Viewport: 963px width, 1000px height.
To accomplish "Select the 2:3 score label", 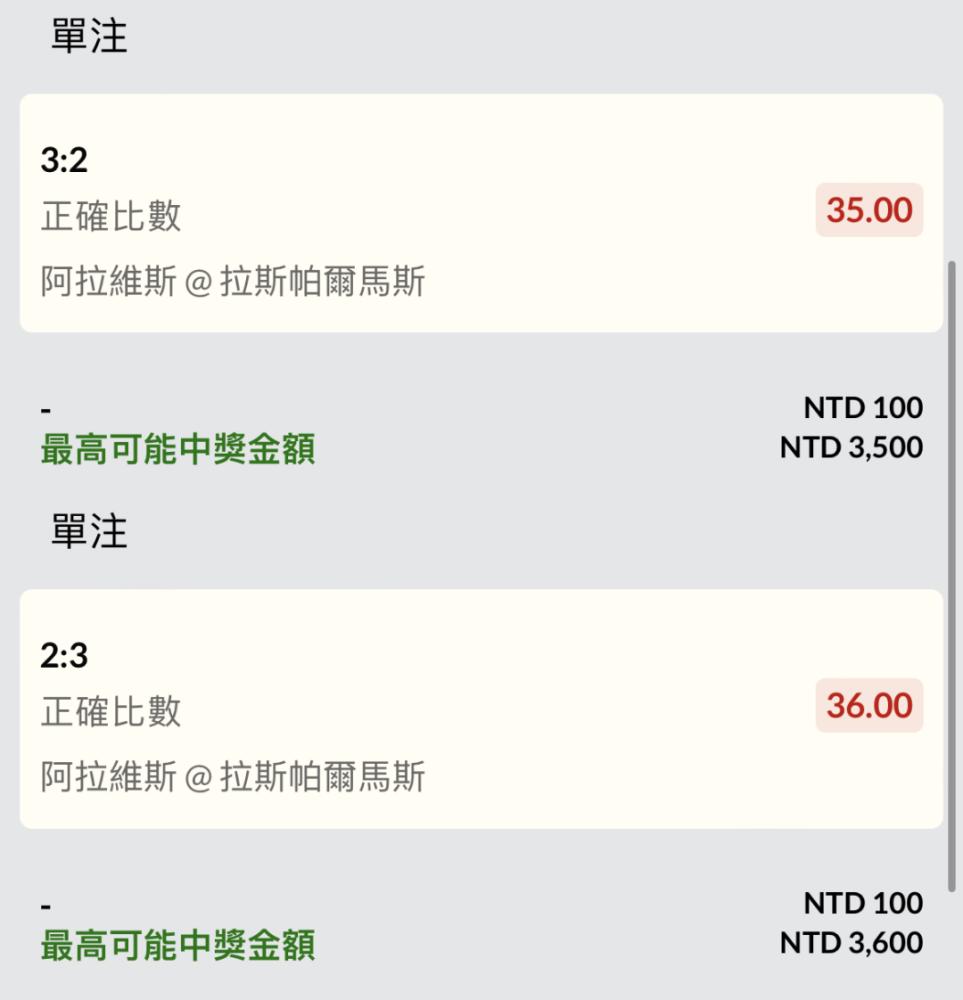I will 64,655.
